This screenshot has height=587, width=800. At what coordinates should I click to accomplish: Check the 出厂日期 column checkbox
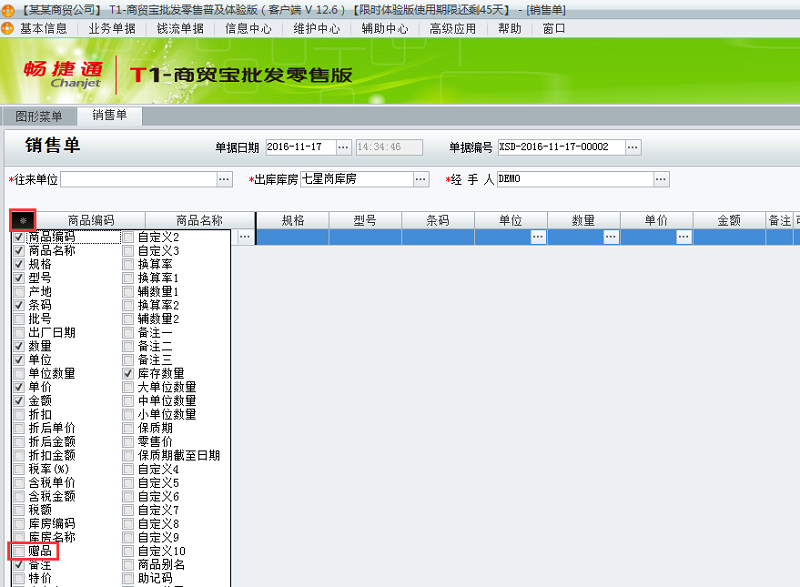tap(19, 333)
